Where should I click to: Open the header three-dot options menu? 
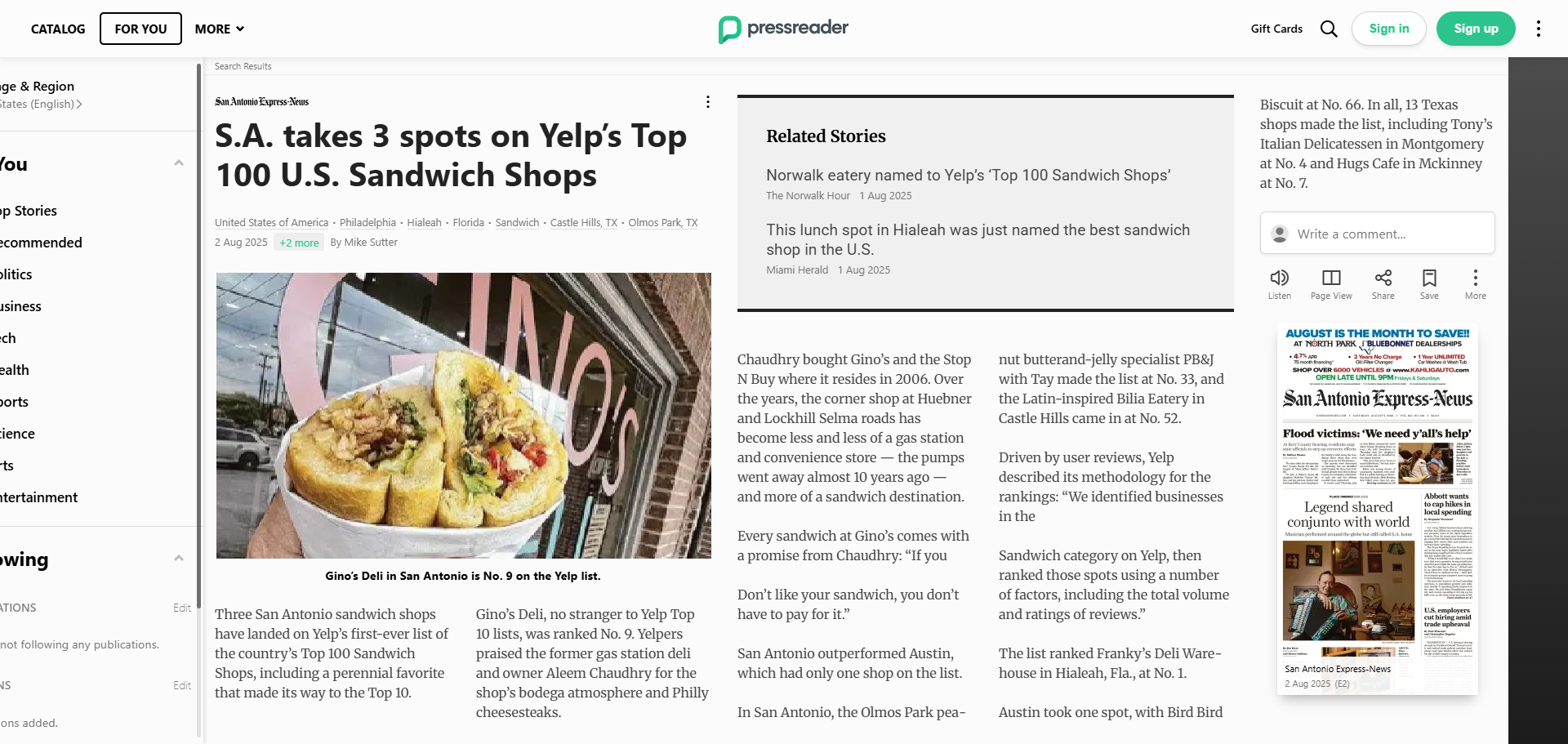click(x=1538, y=29)
